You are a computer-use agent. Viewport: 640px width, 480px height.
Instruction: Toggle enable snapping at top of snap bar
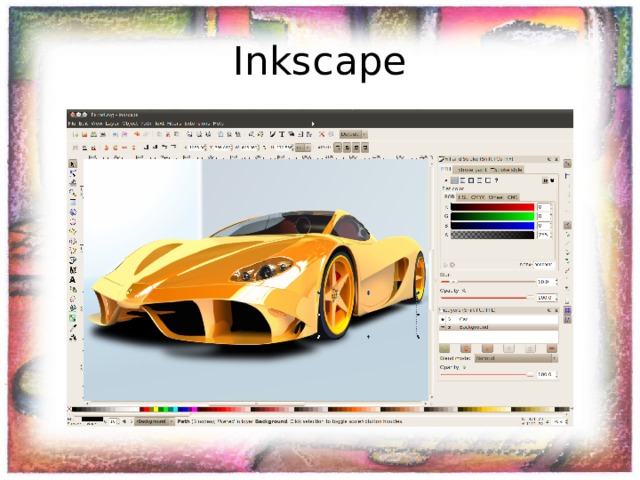coord(567,164)
